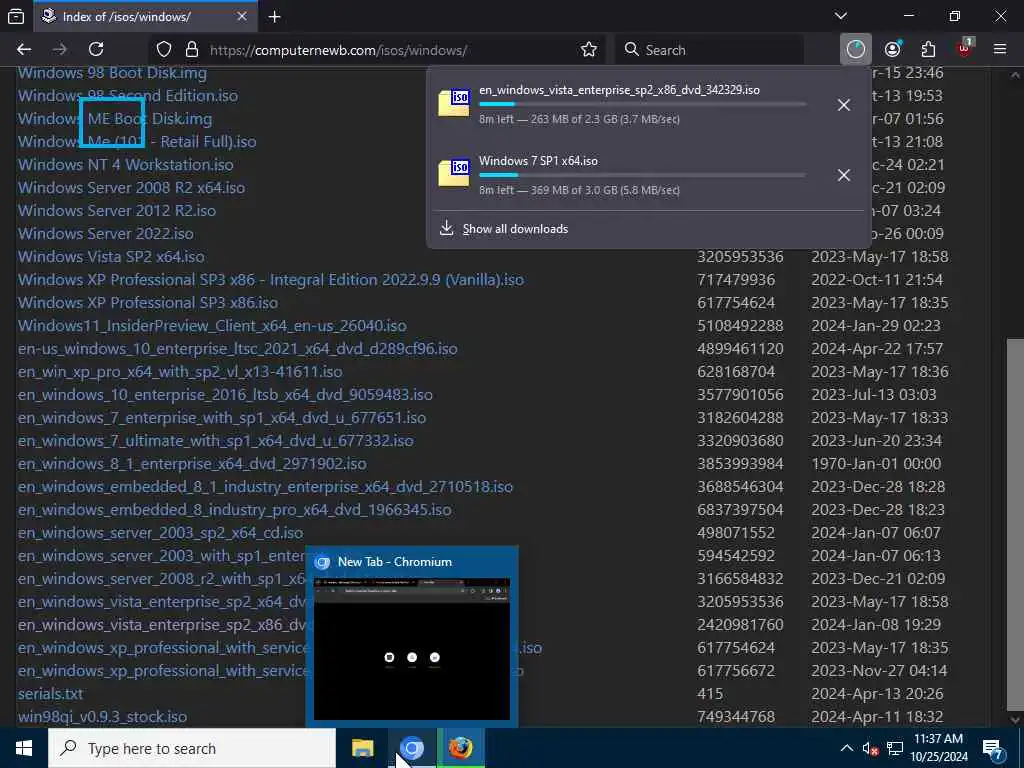This screenshot has width=1024, height=768.
Task: Open the List all tabs chevron
Action: pyautogui.click(x=841, y=16)
